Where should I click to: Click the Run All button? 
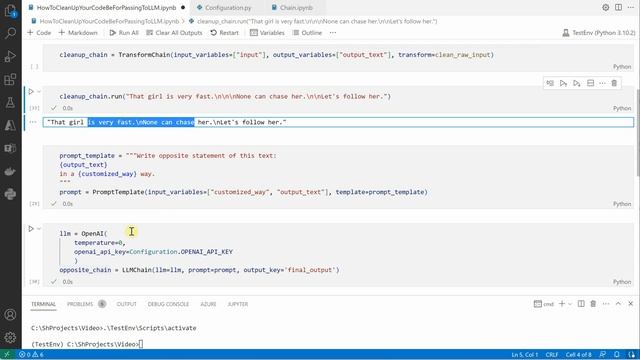click(x=124, y=33)
